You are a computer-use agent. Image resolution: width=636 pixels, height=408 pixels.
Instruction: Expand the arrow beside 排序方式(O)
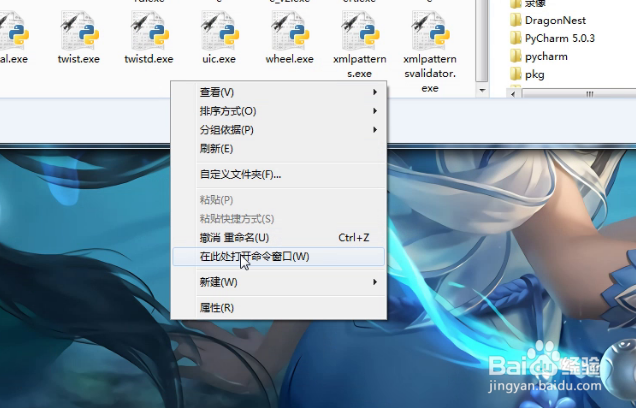375,111
